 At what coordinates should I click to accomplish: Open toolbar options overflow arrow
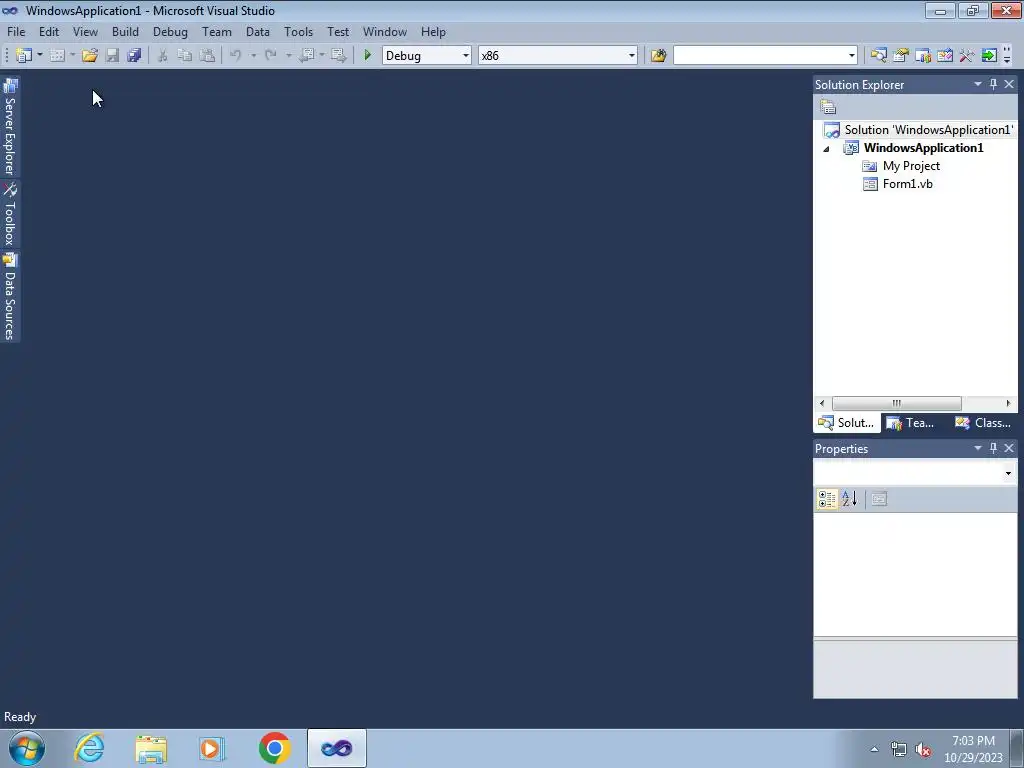pos(1007,56)
